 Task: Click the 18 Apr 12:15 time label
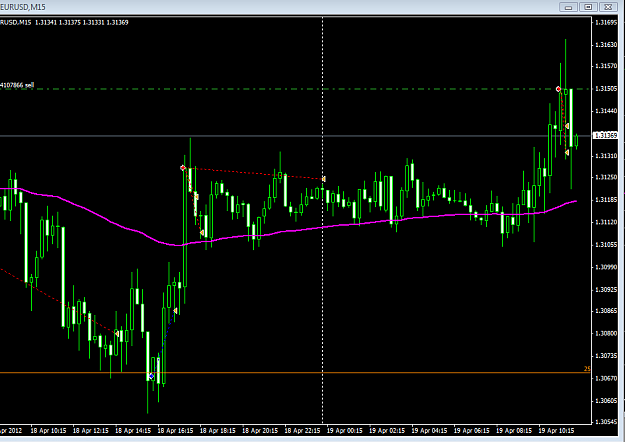coord(90,430)
